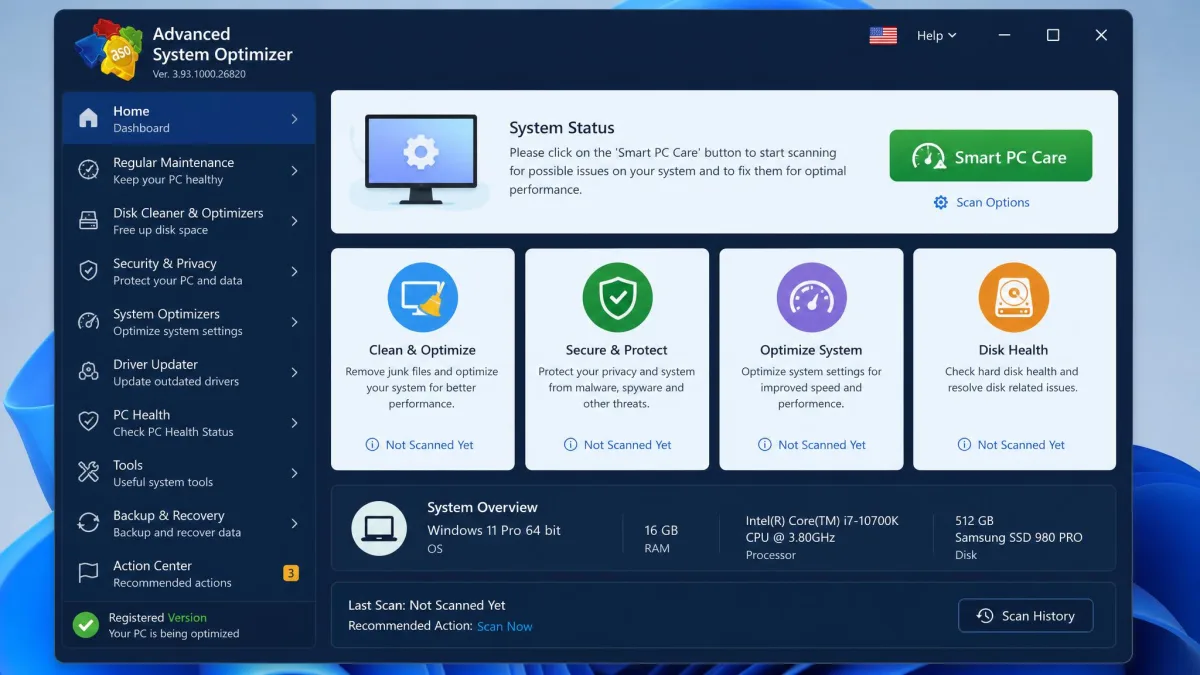Click the System Overview laptop icon
This screenshot has width=1200, height=675.
click(x=379, y=529)
